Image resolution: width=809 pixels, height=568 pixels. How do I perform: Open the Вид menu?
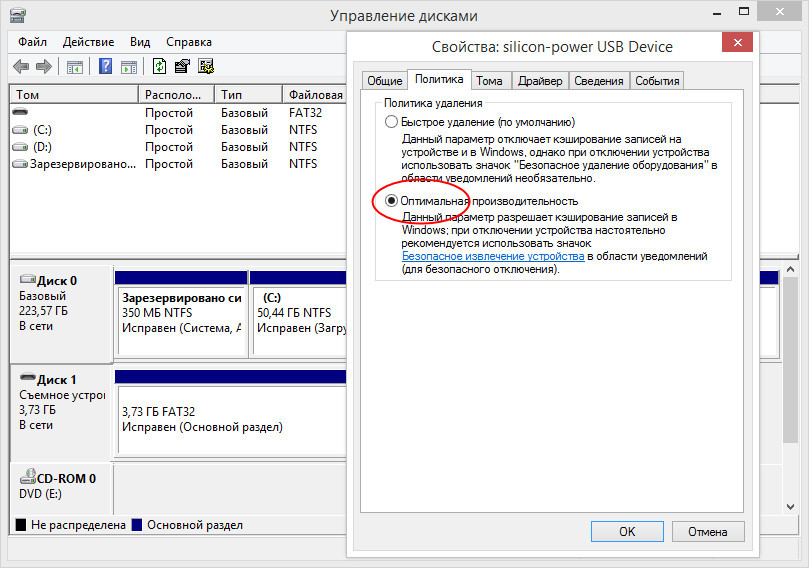point(140,42)
